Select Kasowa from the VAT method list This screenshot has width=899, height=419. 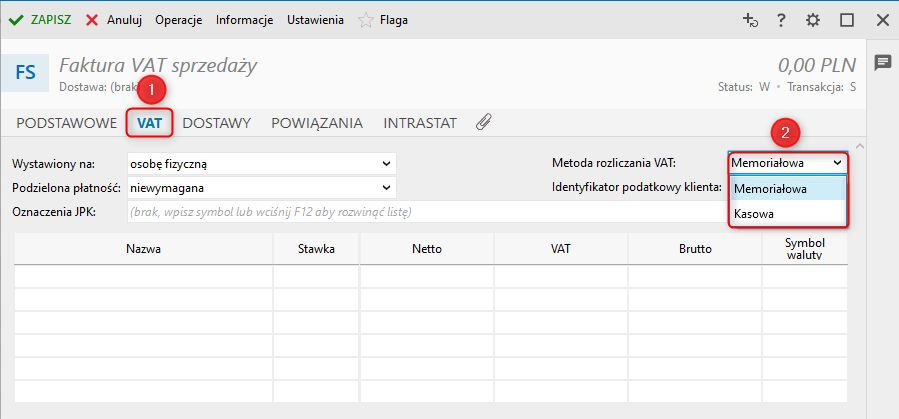tap(754, 214)
